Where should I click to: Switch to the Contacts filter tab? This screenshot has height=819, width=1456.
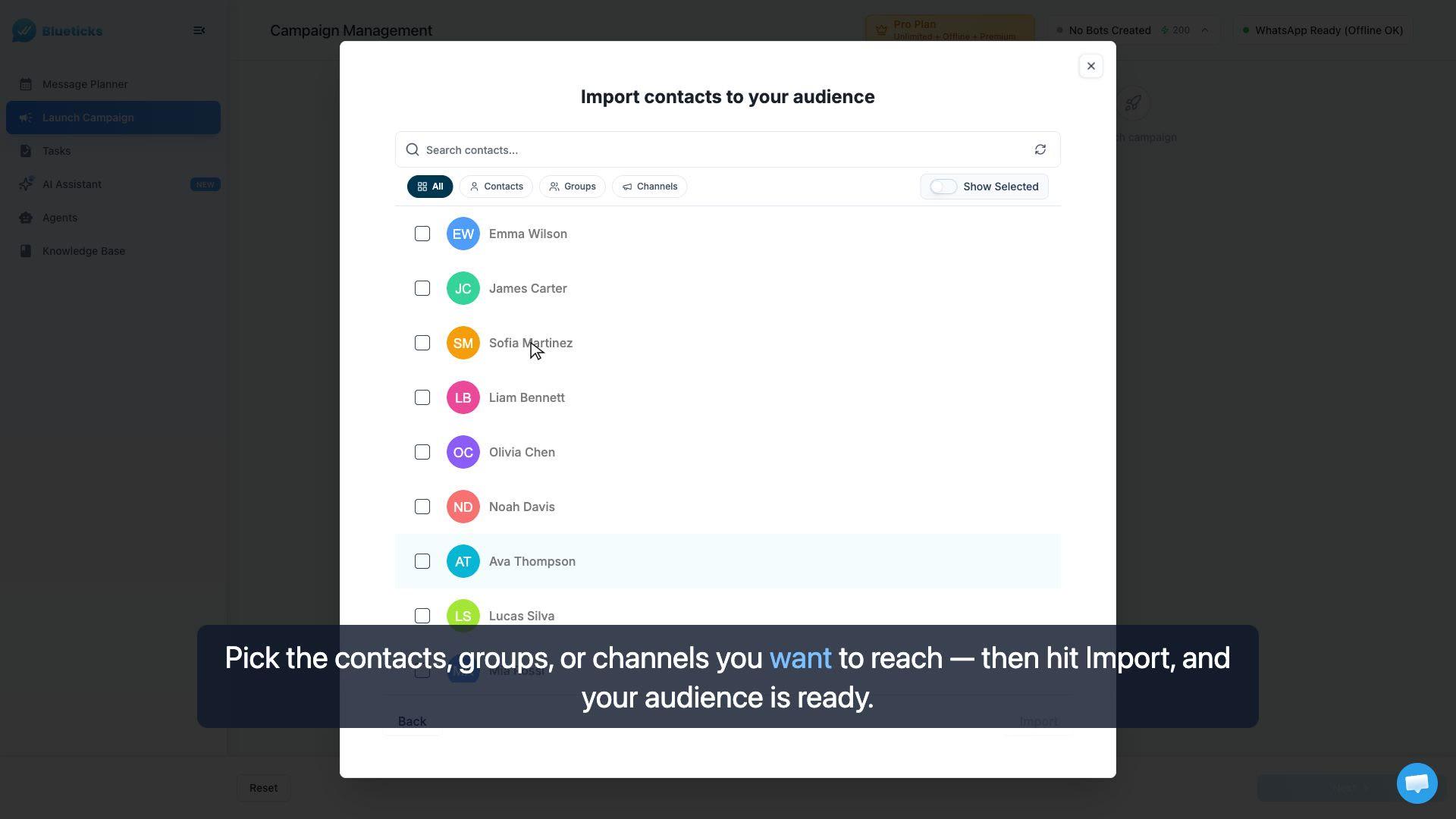tap(496, 187)
